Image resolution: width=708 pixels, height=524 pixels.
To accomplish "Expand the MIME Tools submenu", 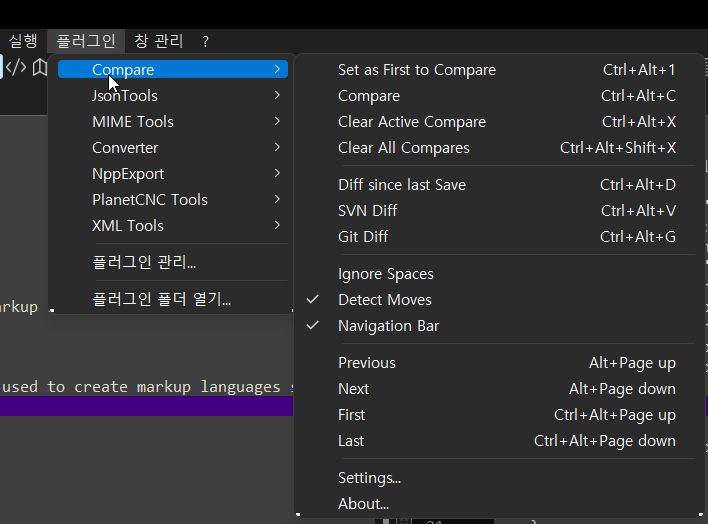I will click(x=173, y=122).
